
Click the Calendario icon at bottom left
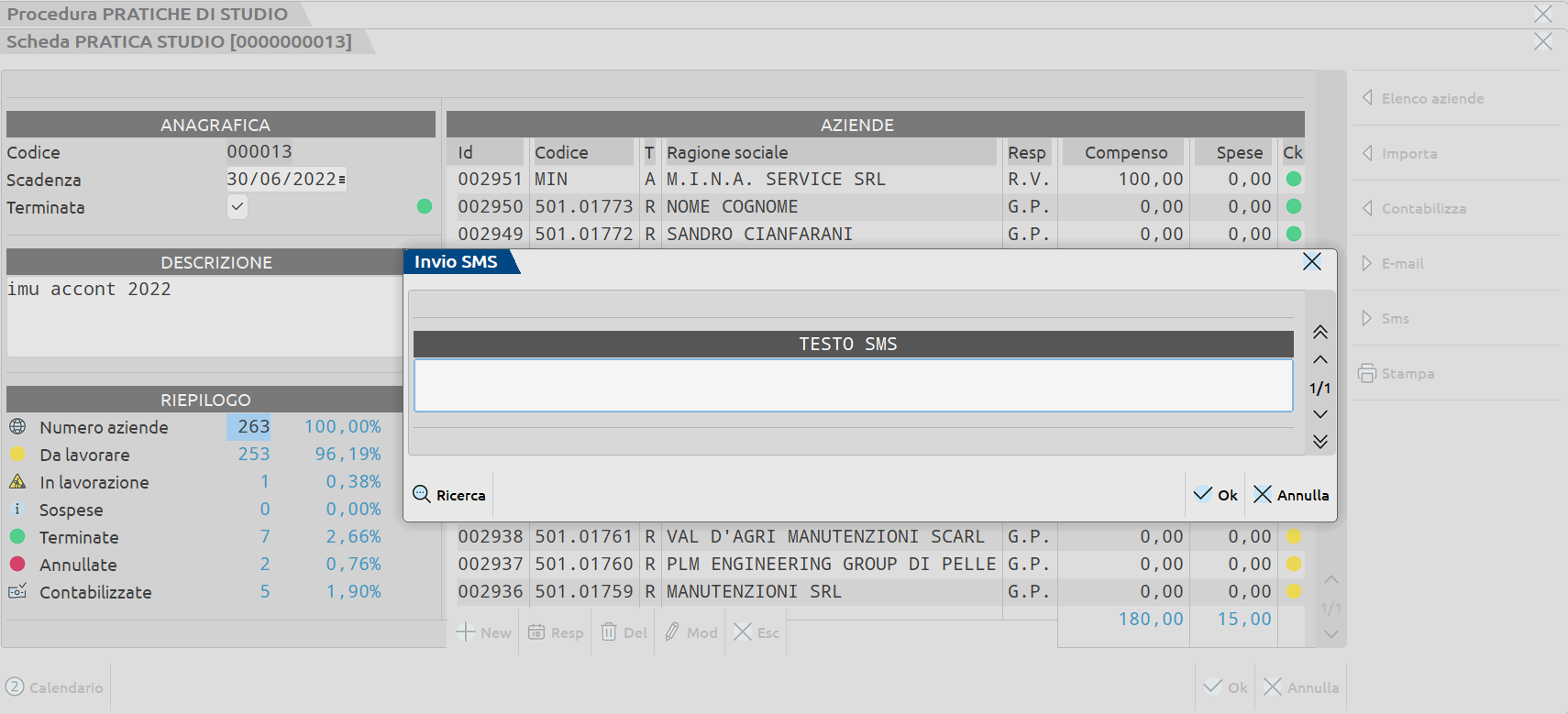click(x=15, y=687)
